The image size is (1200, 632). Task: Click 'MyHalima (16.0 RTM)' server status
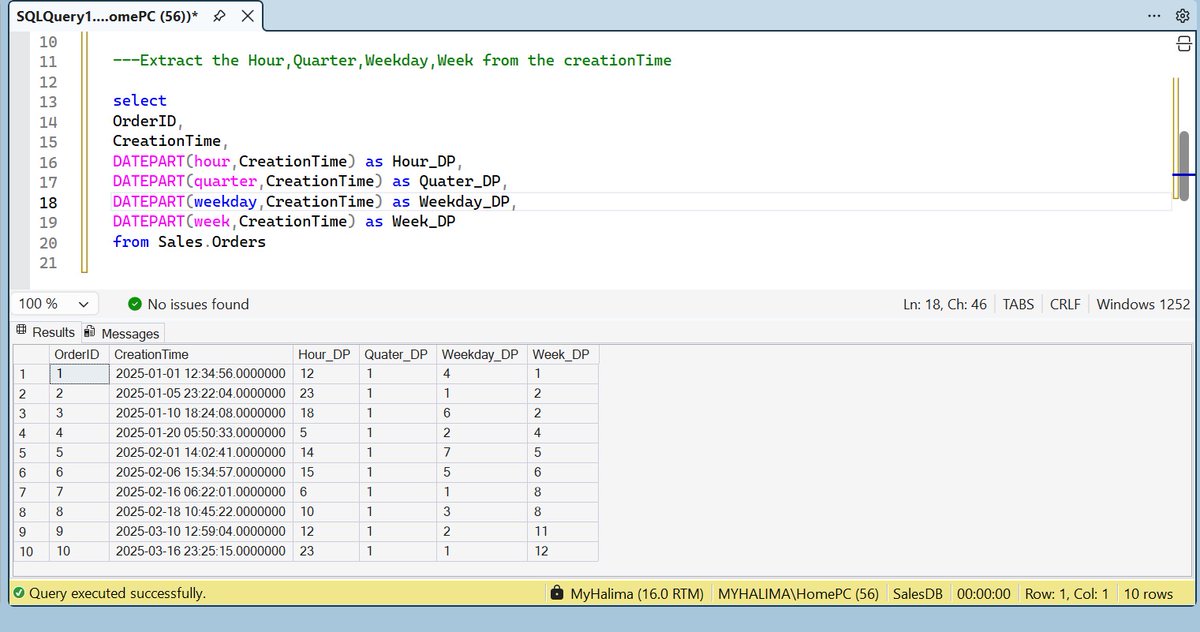pyautogui.click(x=636, y=593)
